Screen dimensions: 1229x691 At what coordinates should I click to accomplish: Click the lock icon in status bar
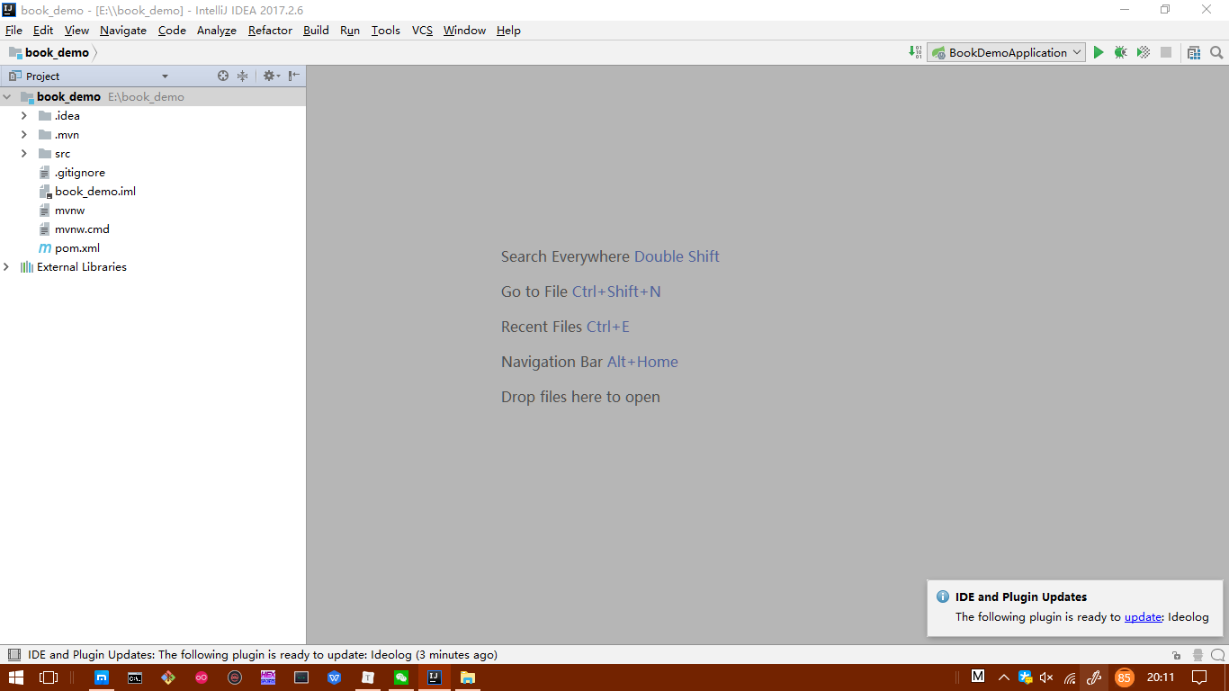(x=1176, y=655)
